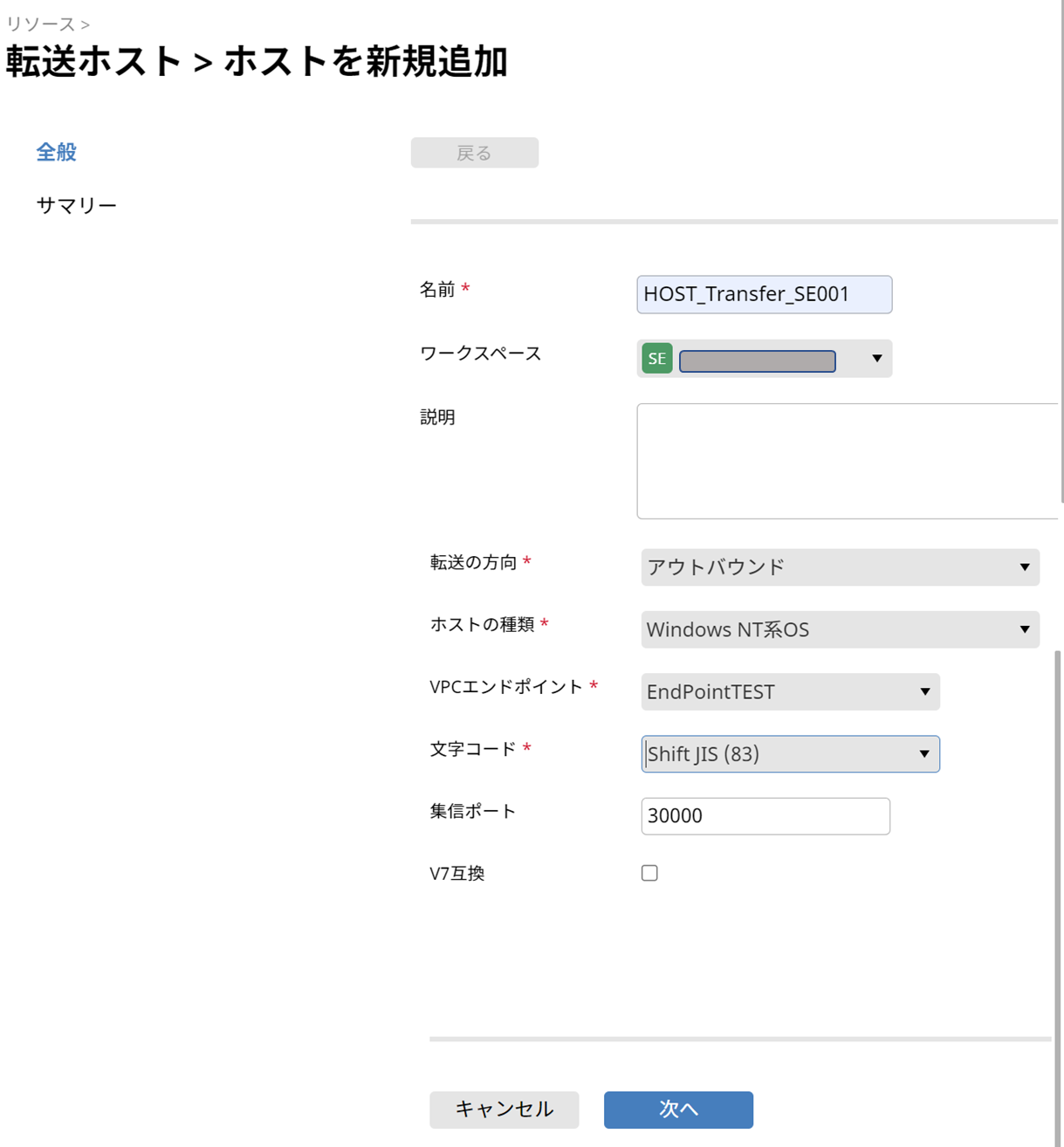Click the VPCエンドポイント label text

[506, 687]
